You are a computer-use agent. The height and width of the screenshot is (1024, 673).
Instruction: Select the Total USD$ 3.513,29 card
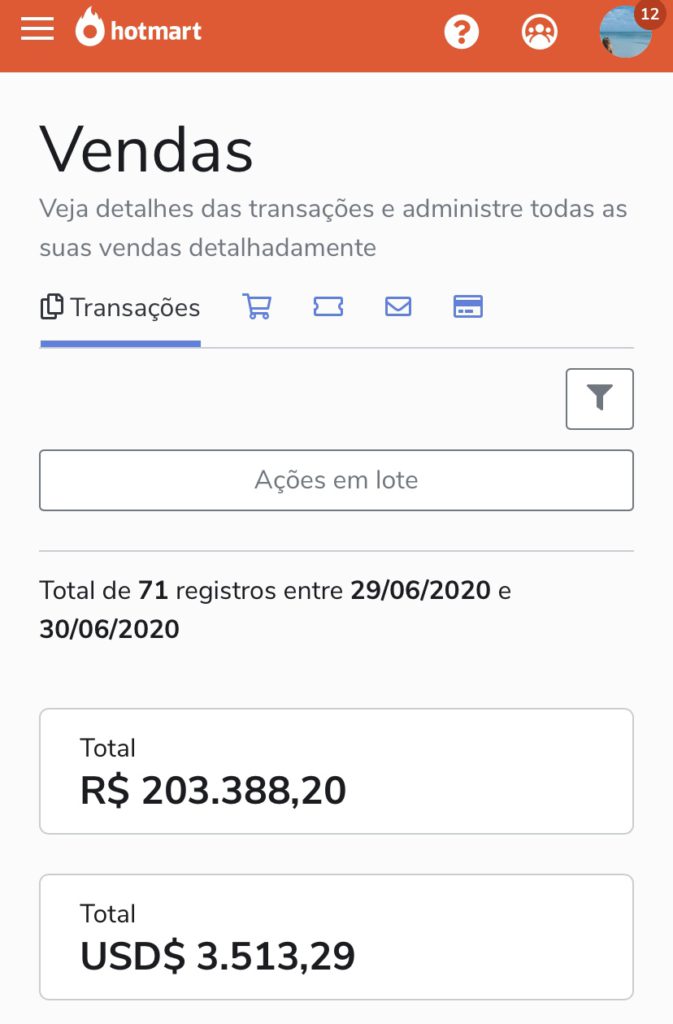coord(336,937)
